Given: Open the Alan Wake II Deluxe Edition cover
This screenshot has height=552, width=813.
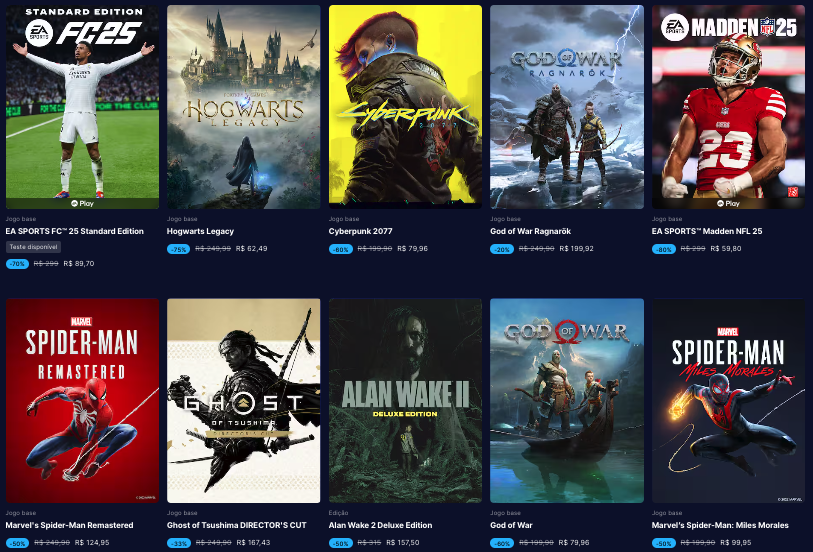Looking at the screenshot, I should tap(405, 401).
